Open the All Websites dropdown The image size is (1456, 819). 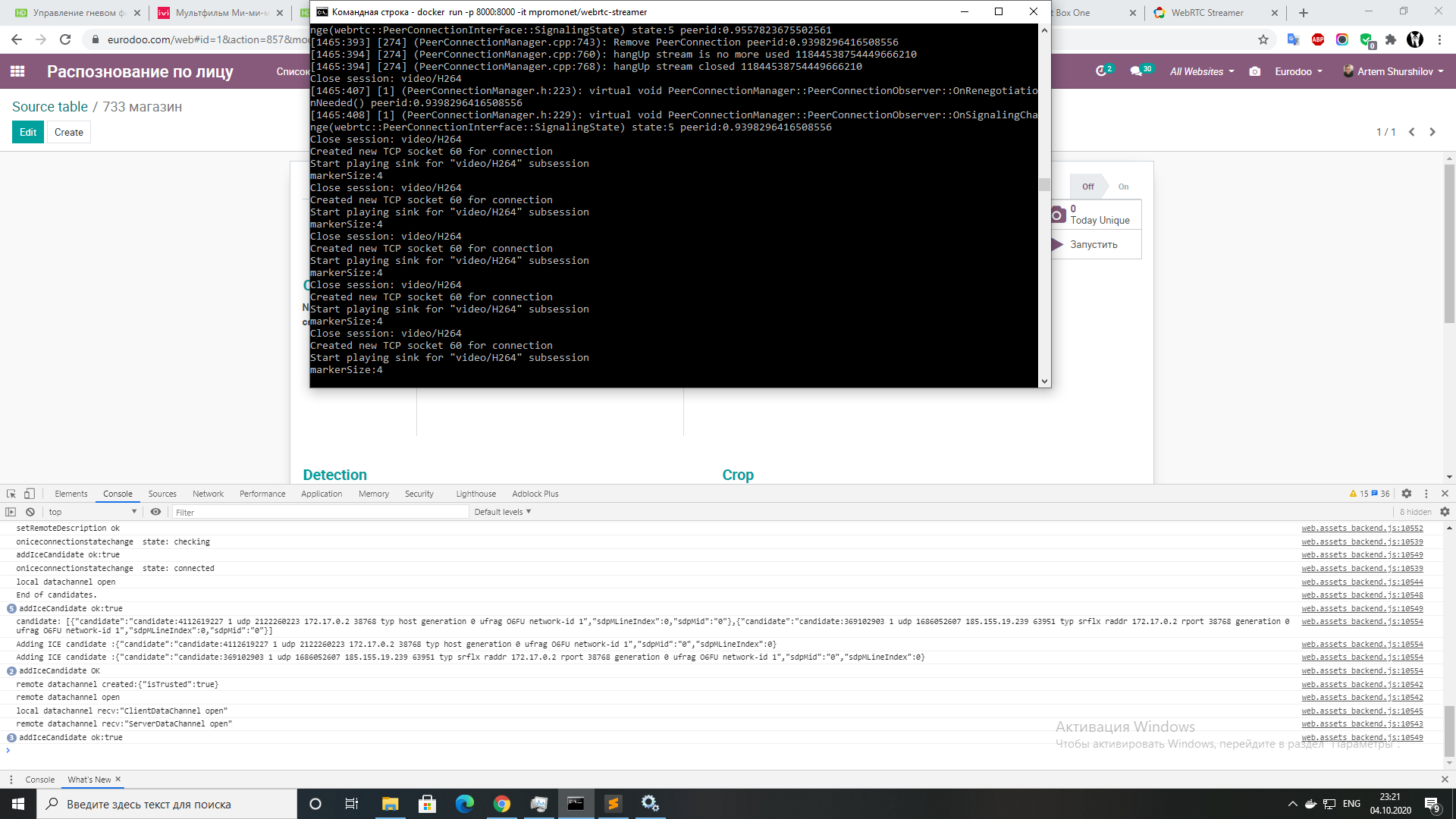[1202, 71]
